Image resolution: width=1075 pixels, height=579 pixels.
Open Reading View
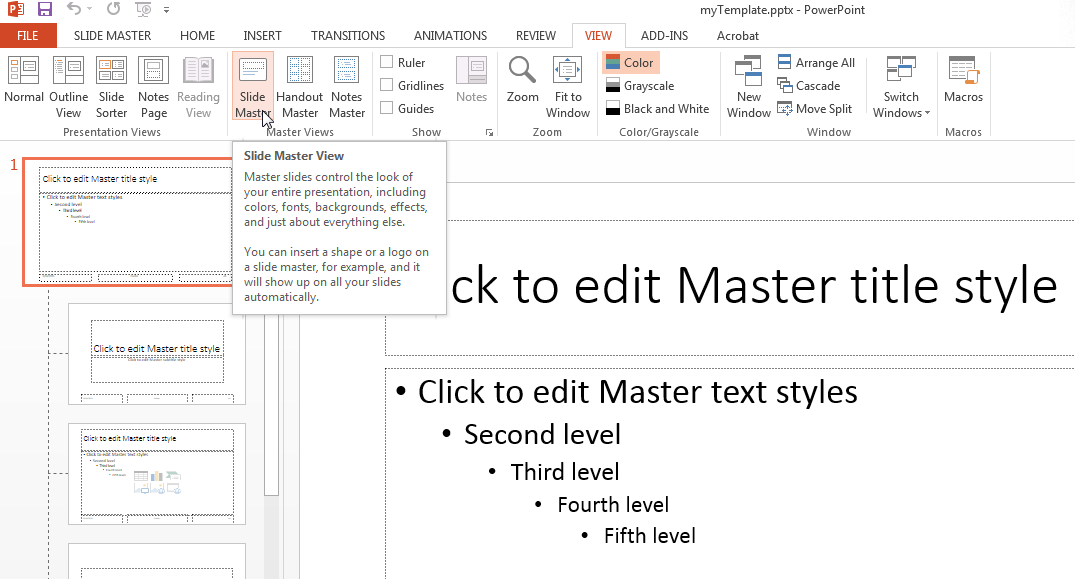tap(198, 85)
